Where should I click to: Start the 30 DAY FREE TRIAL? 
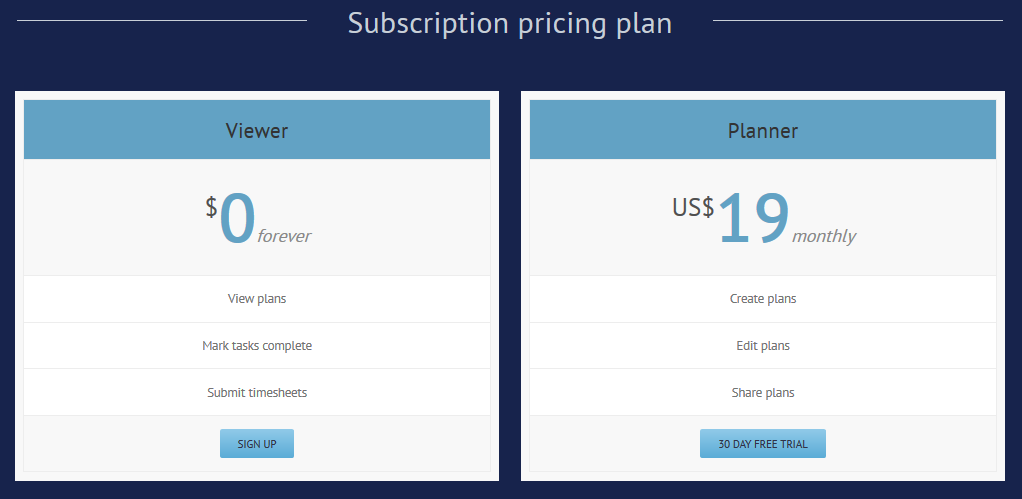tap(763, 444)
